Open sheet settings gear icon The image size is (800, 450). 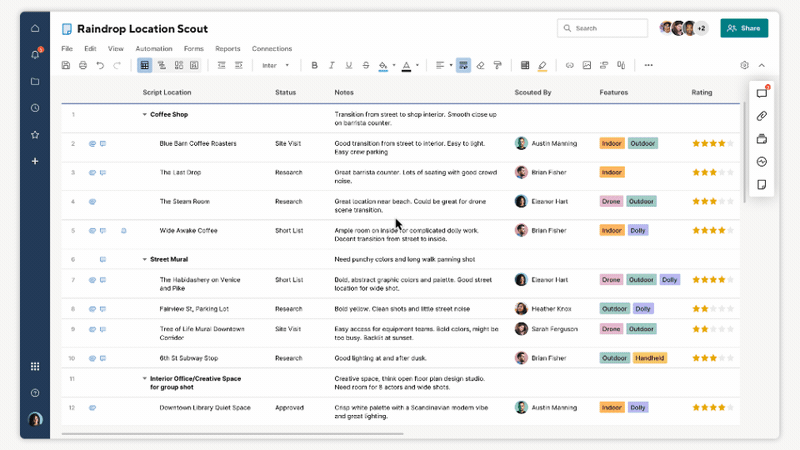(744, 65)
